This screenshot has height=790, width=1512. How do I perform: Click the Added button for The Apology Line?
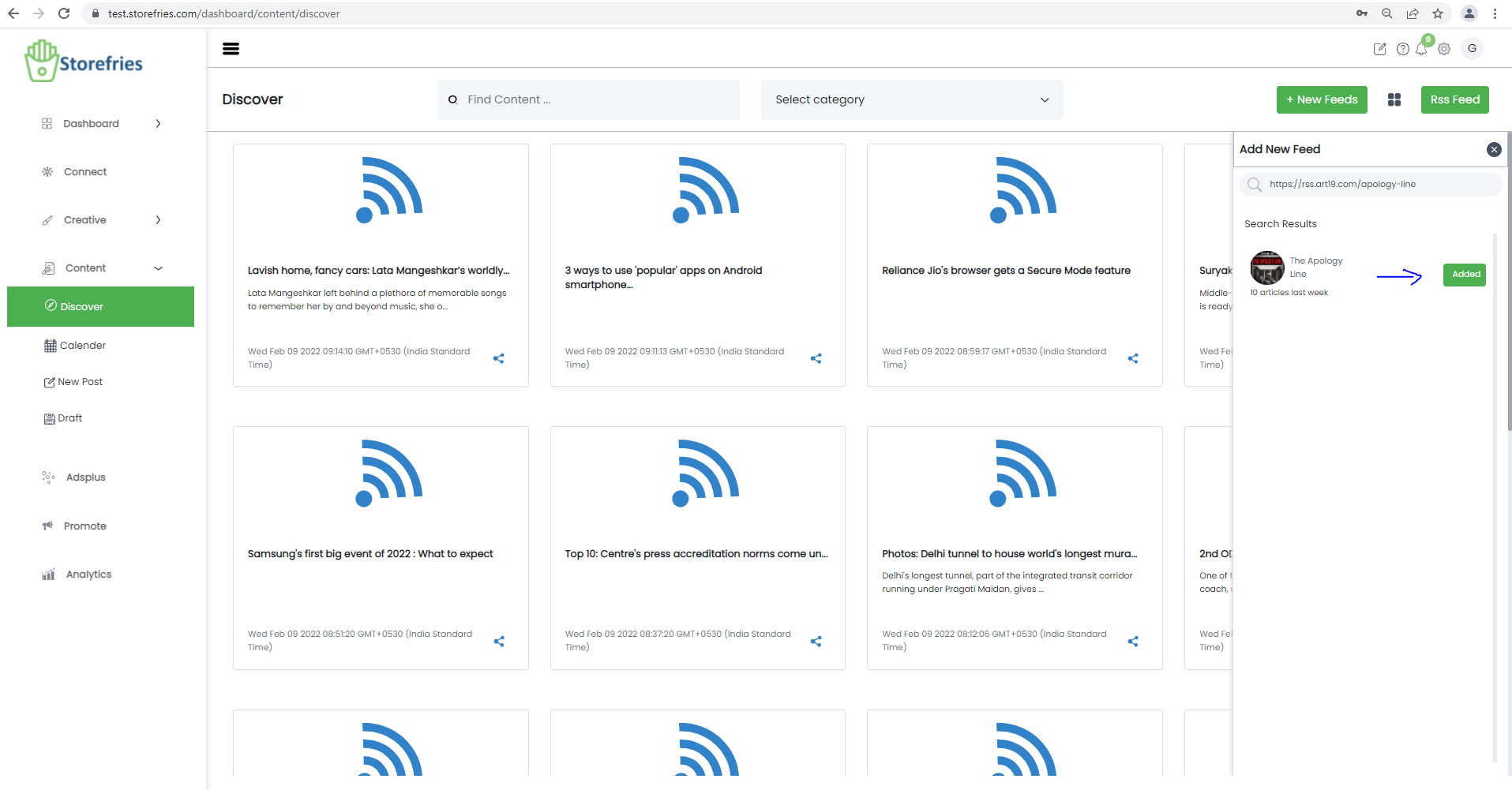click(1465, 275)
